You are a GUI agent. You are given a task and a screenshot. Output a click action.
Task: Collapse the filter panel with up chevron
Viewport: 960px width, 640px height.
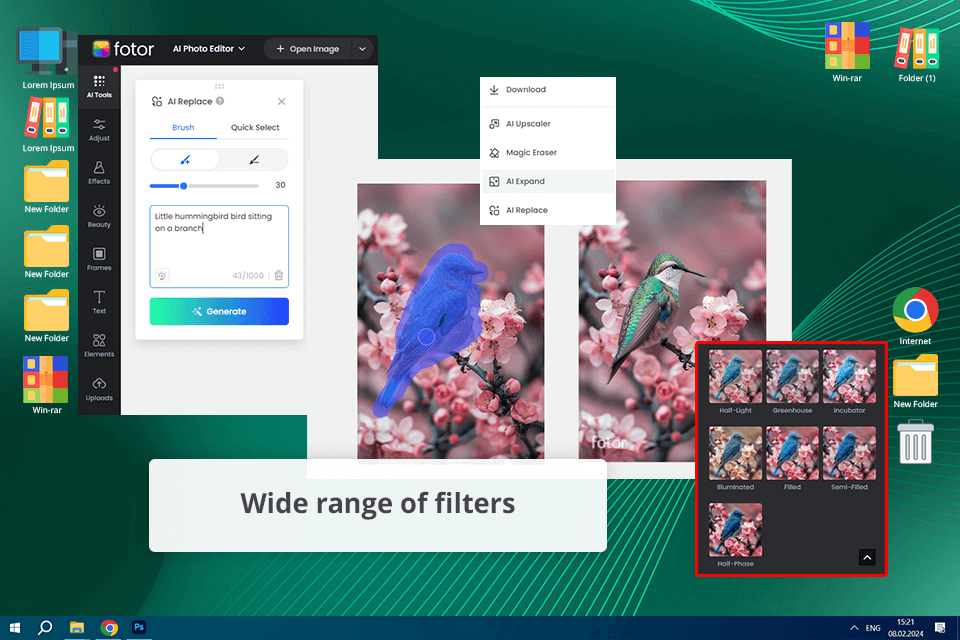(x=867, y=557)
